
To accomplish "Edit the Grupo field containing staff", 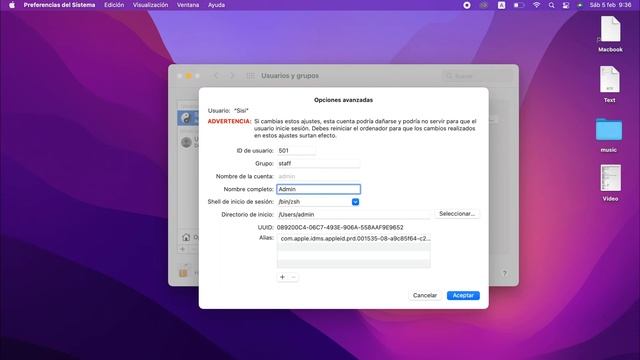I will [318, 163].
